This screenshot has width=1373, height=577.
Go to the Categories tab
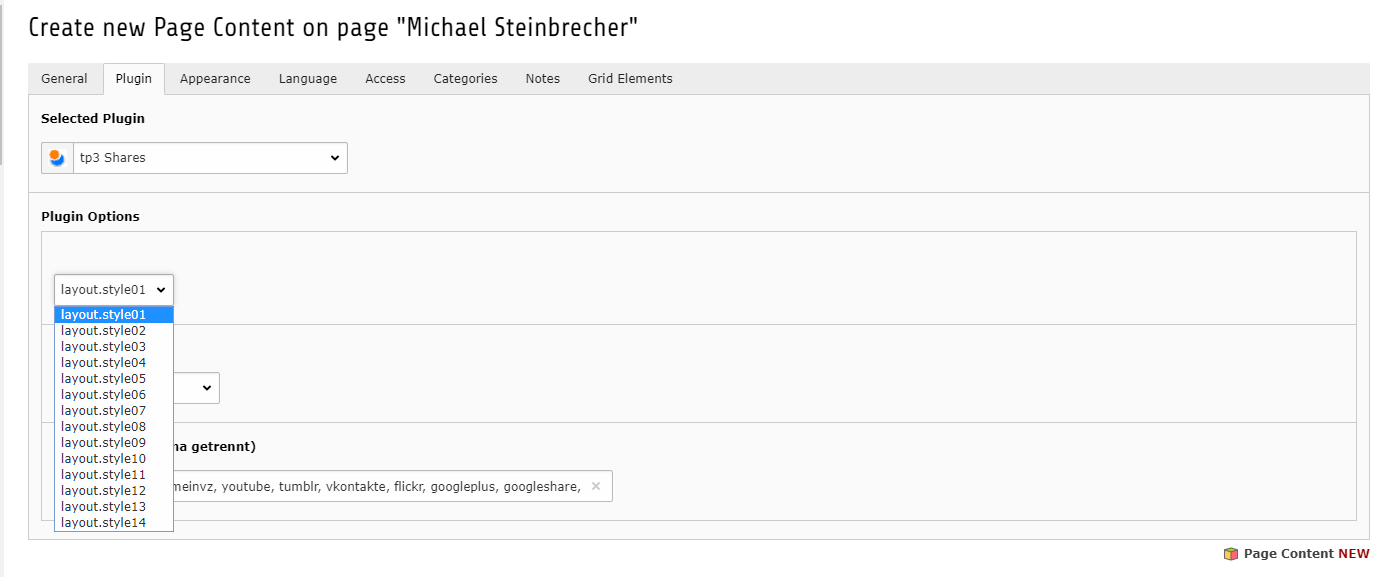coord(465,79)
